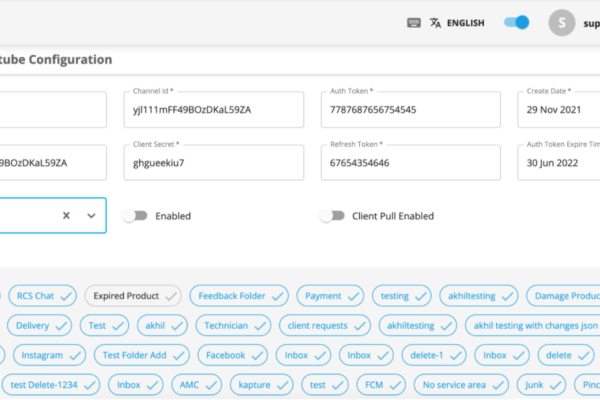Open the Create Date picker field
600x400 pixels.
(x=559, y=109)
